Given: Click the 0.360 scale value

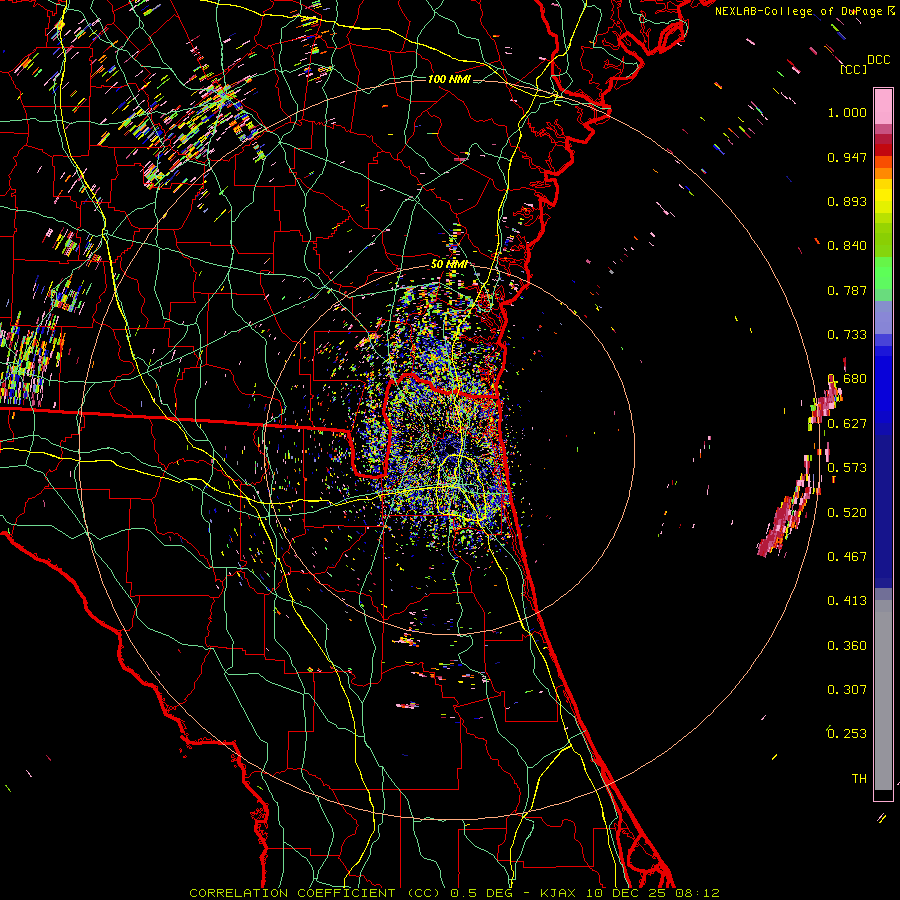Looking at the screenshot, I should pos(847,646).
